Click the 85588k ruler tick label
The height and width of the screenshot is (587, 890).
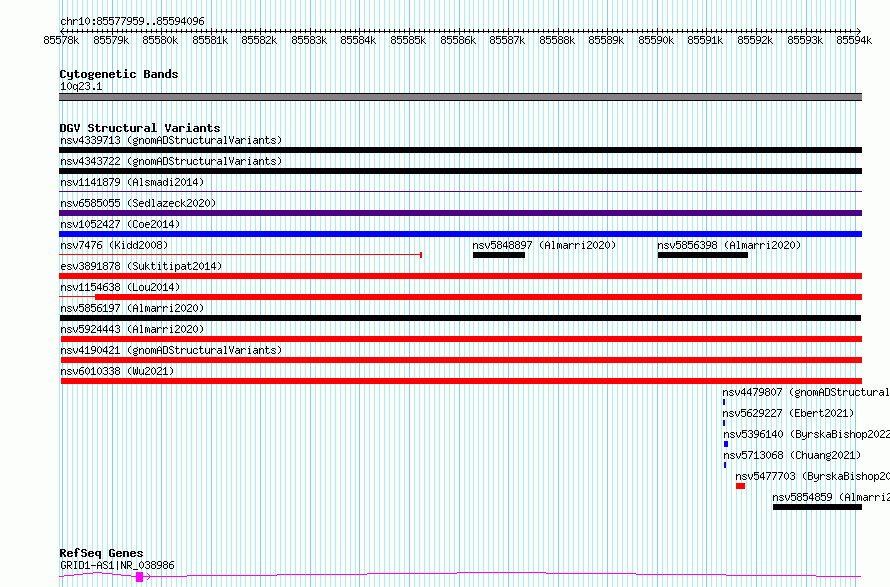coord(557,40)
